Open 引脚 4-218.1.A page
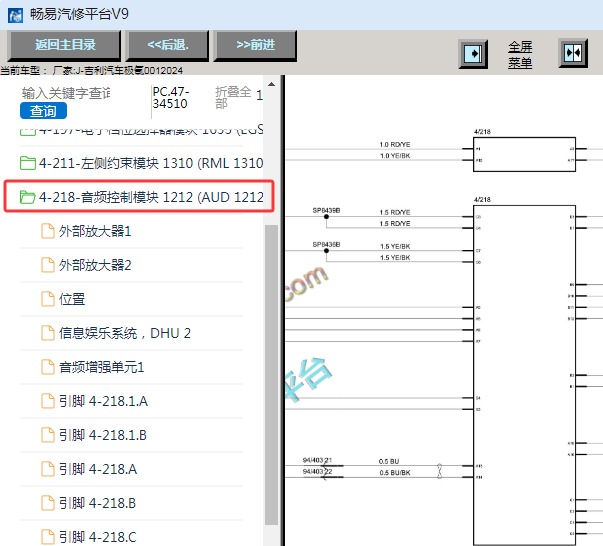This screenshot has height=546, width=603. pos(103,401)
